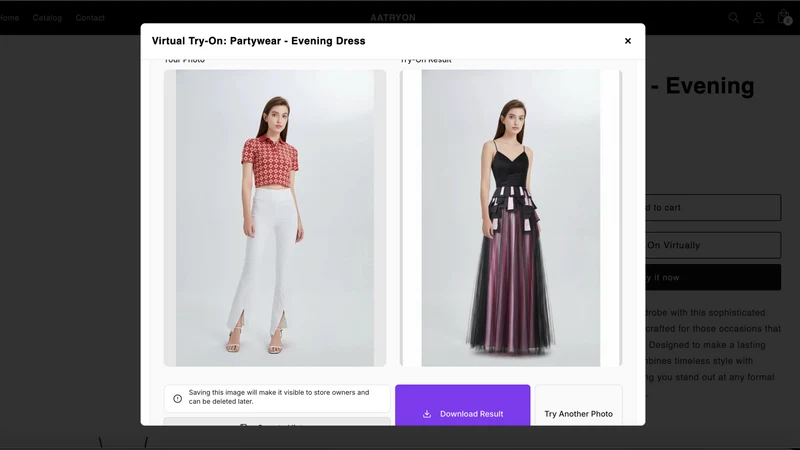
Task: Go to Home in the navigation
Action: tap(9, 18)
